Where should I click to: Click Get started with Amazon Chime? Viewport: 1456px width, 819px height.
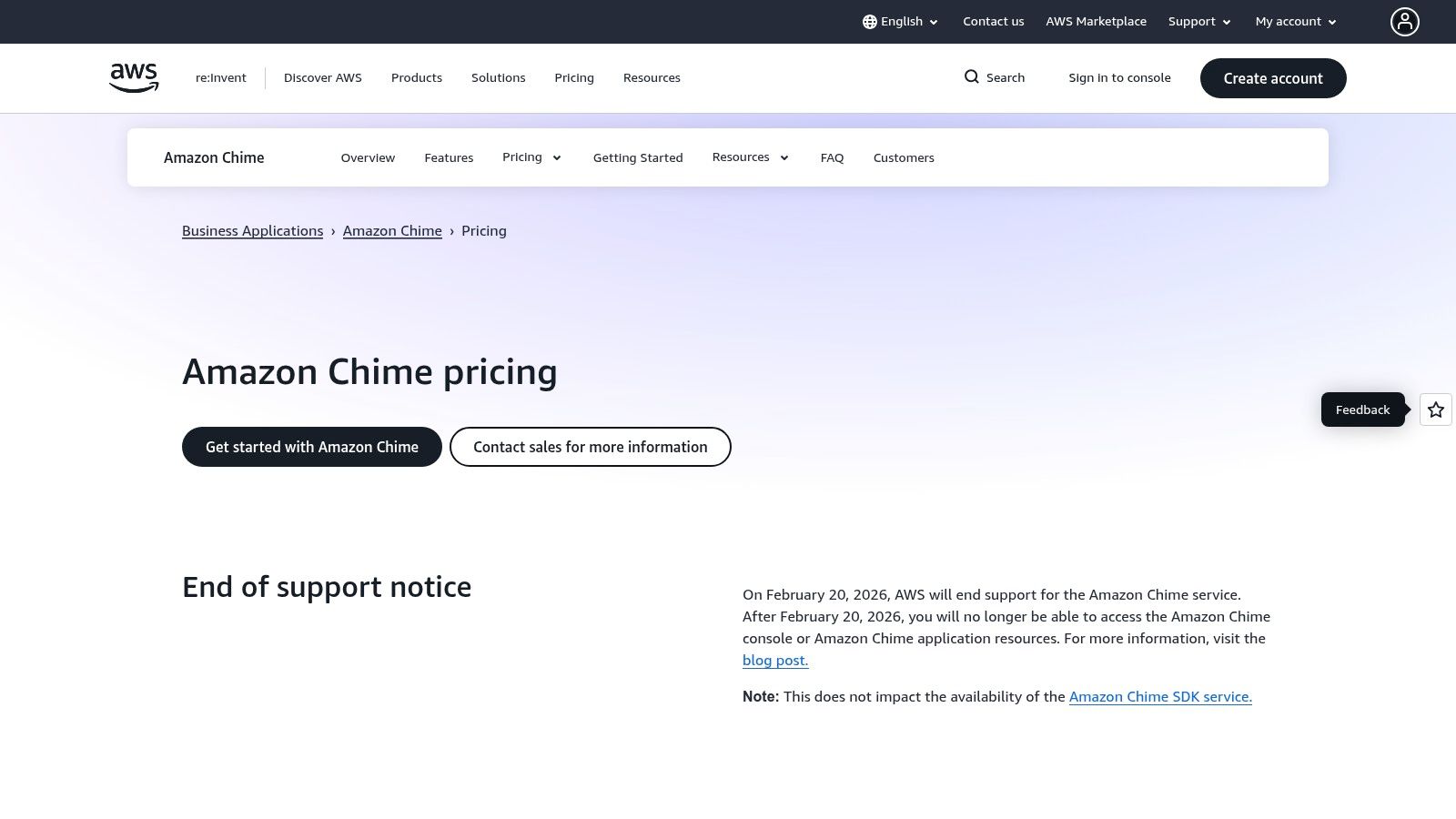tap(311, 447)
